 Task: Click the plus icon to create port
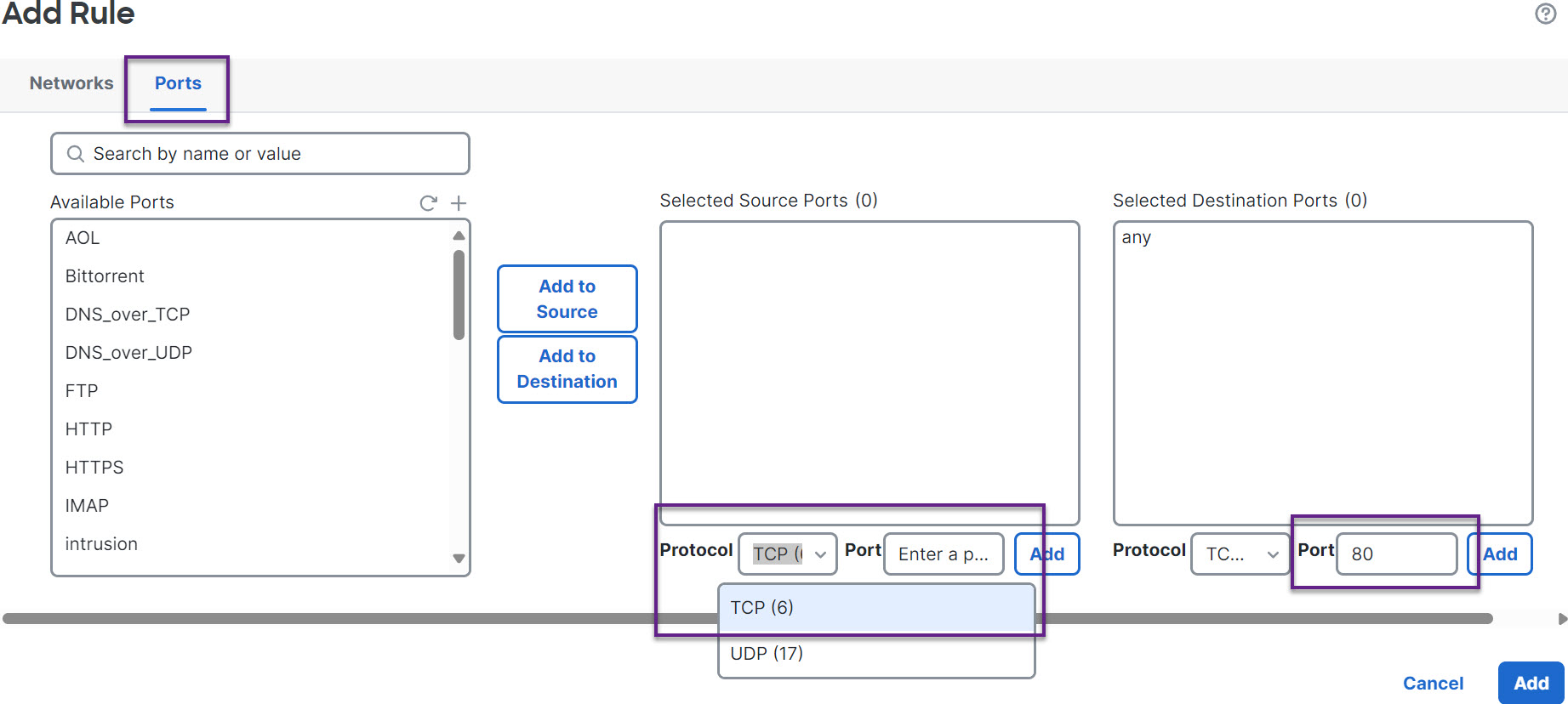[x=459, y=203]
